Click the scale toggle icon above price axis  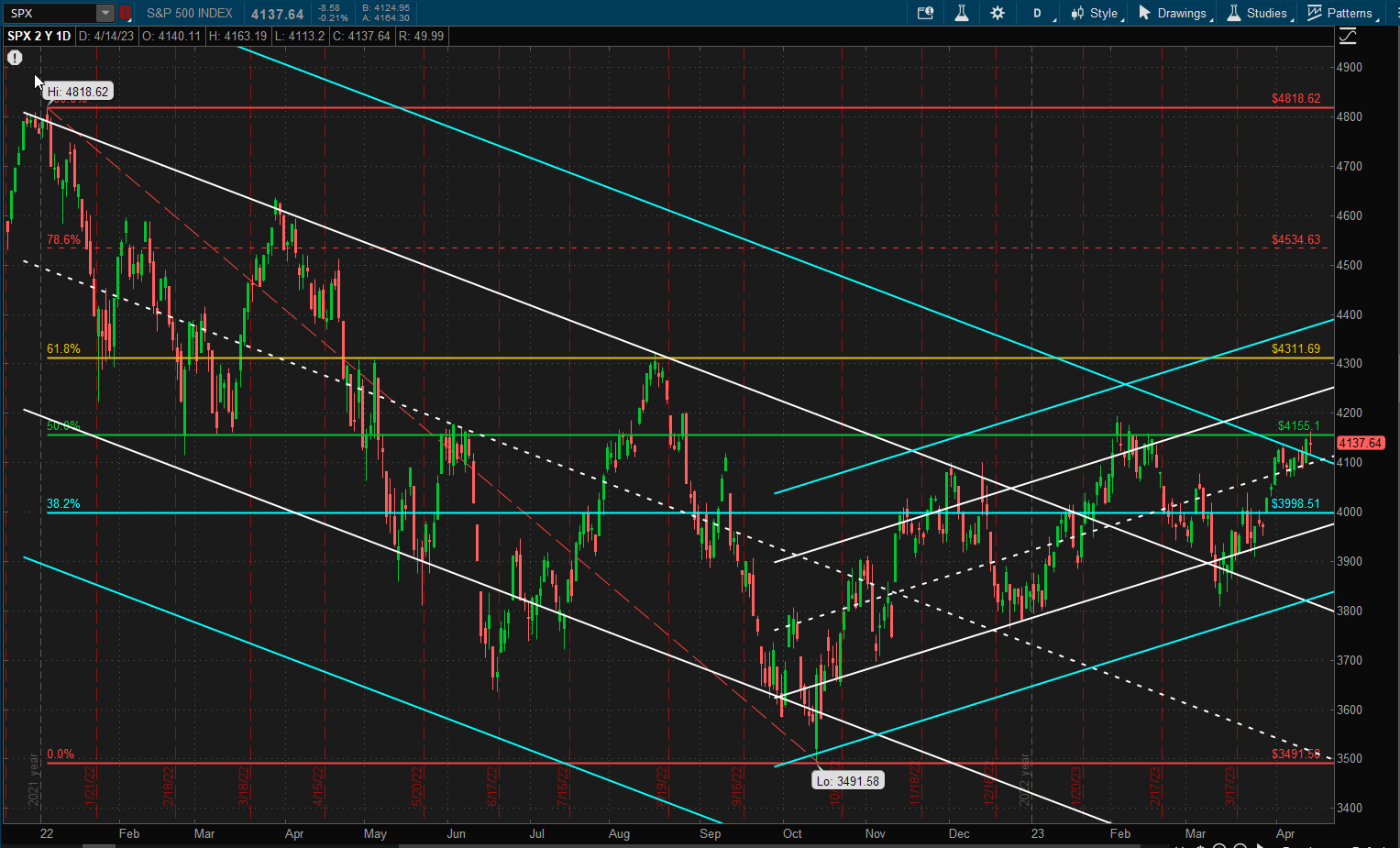[x=1348, y=36]
